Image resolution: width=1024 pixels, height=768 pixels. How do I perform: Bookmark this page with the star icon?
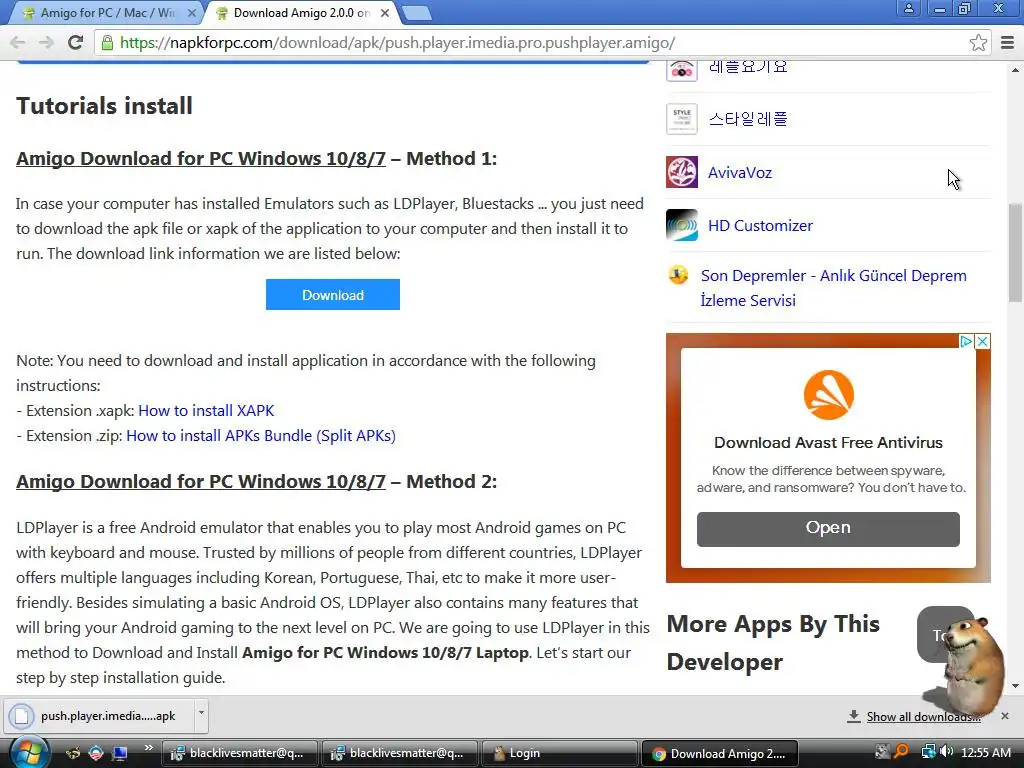978,43
